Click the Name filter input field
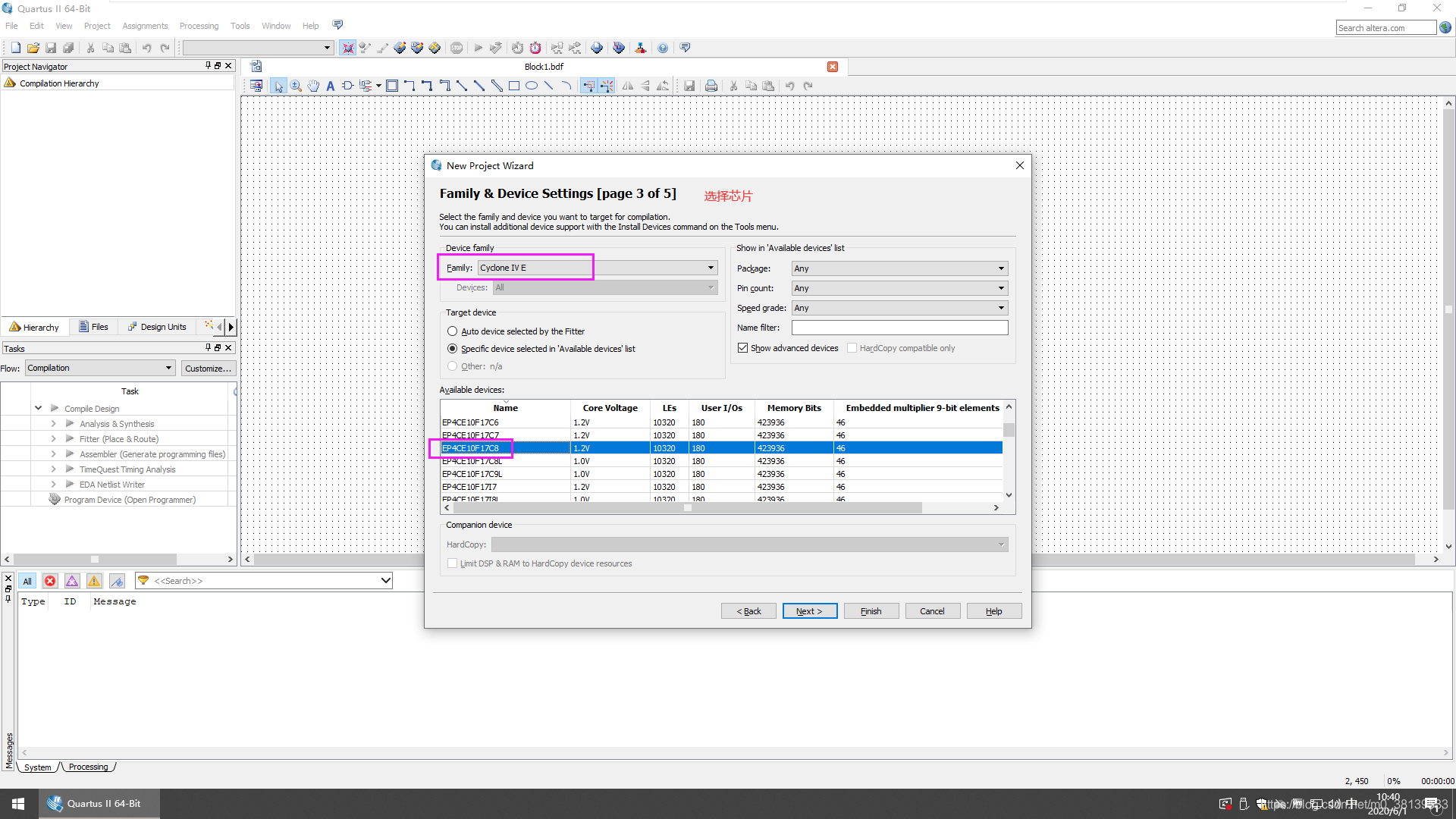The image size is (1456, 819). [x=899, y=328]
